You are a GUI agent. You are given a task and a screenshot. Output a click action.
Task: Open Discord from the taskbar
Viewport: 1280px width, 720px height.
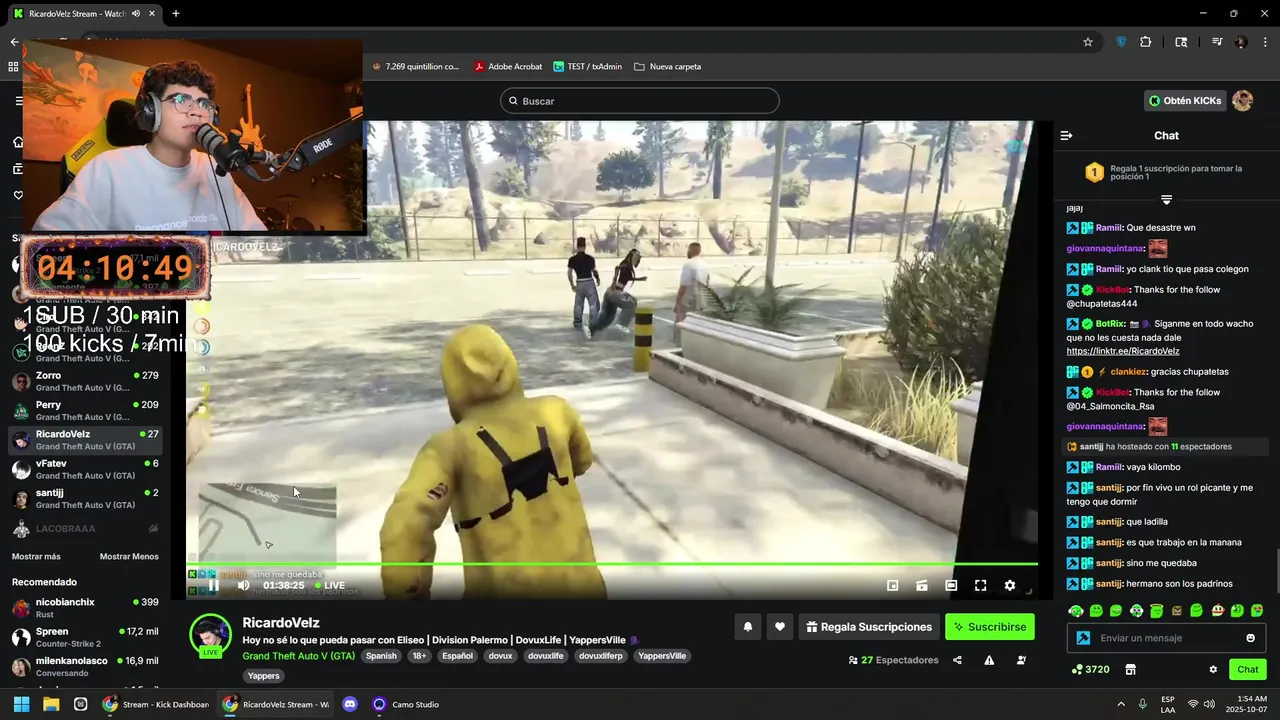tap(350, 704)
